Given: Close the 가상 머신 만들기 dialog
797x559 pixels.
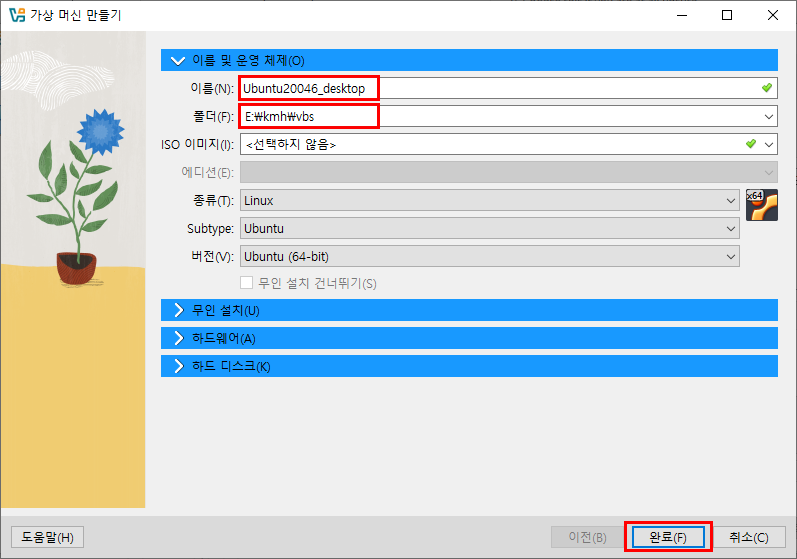Looking at the screenshot, I should pyautogui.click(x=773, y=15).
